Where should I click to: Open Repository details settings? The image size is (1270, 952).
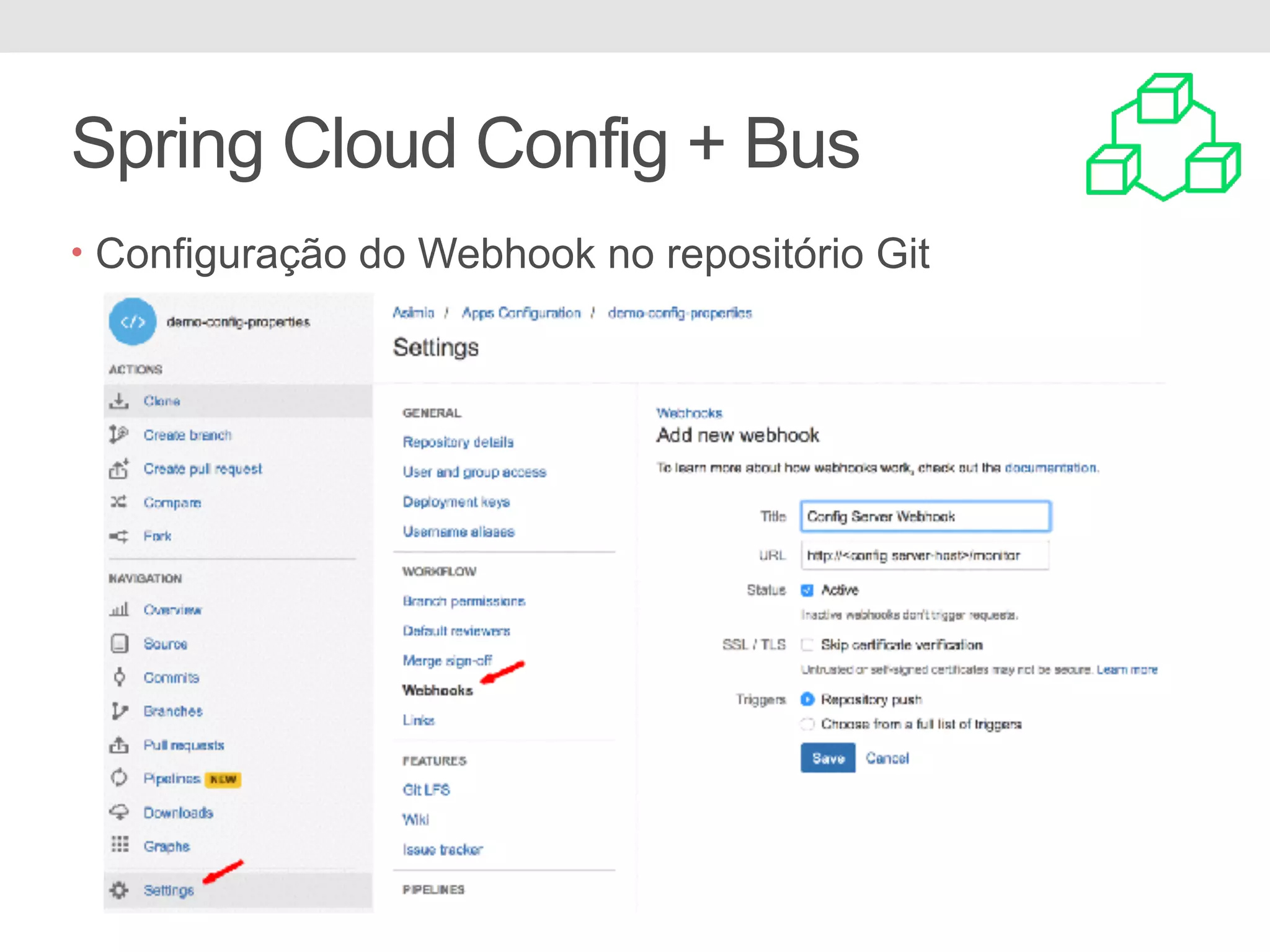[x=458, y=442]
